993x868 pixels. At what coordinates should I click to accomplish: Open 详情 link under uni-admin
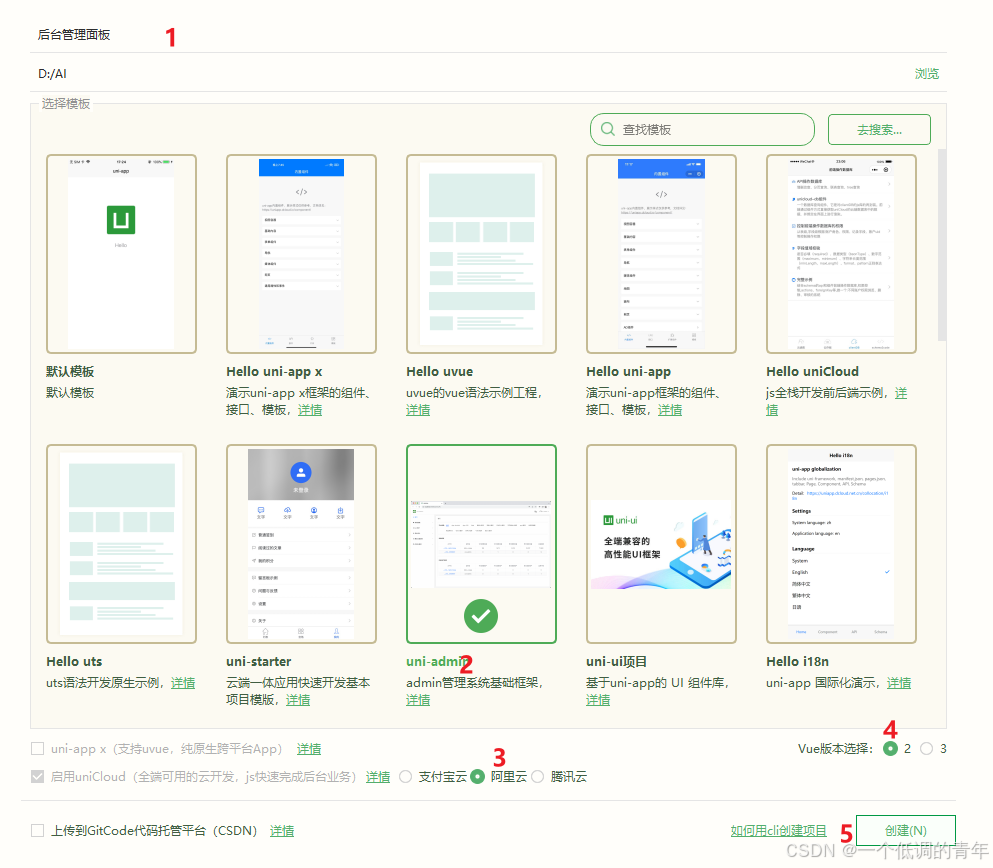coord(418,700)
